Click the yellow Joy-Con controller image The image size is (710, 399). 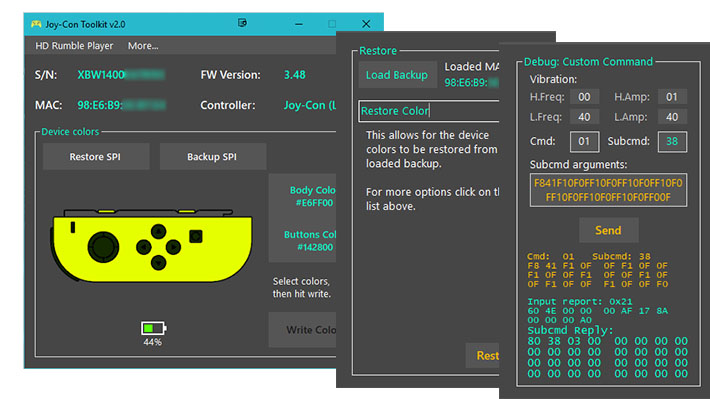151,246
